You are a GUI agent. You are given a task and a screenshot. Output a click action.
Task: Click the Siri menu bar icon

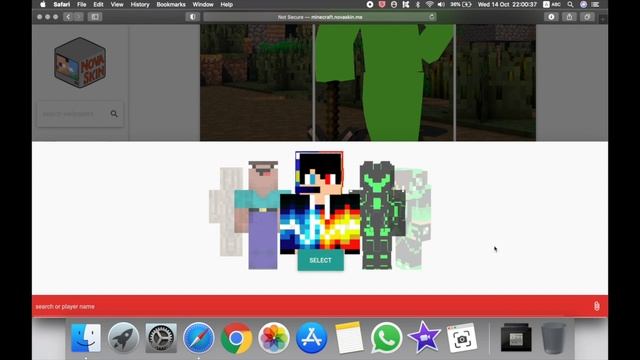(583, 4)
